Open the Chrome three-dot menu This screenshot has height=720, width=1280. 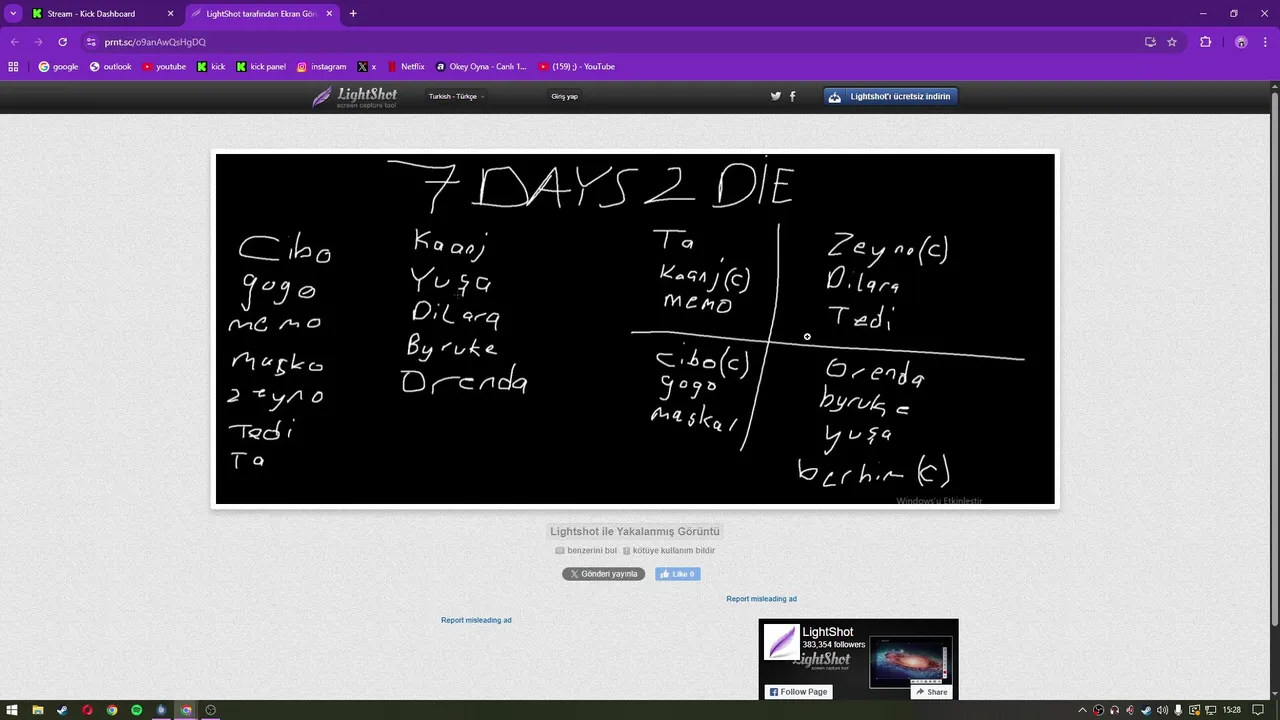point(1265,42)
